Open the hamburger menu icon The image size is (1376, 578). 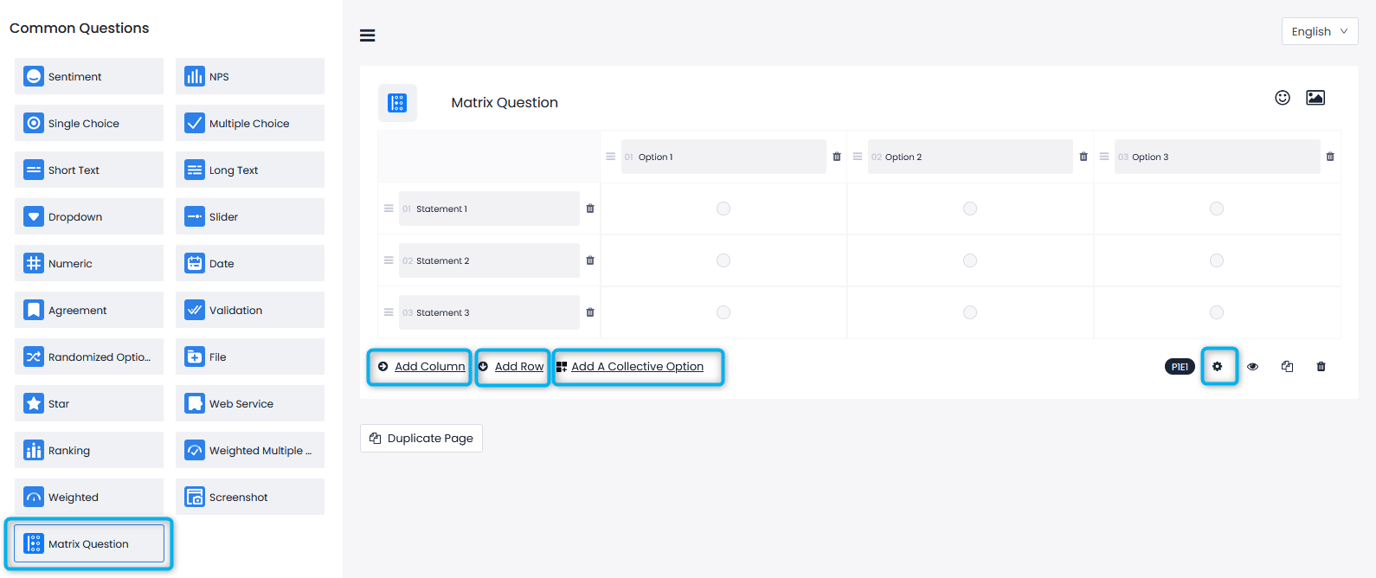(x=367, y=36)
